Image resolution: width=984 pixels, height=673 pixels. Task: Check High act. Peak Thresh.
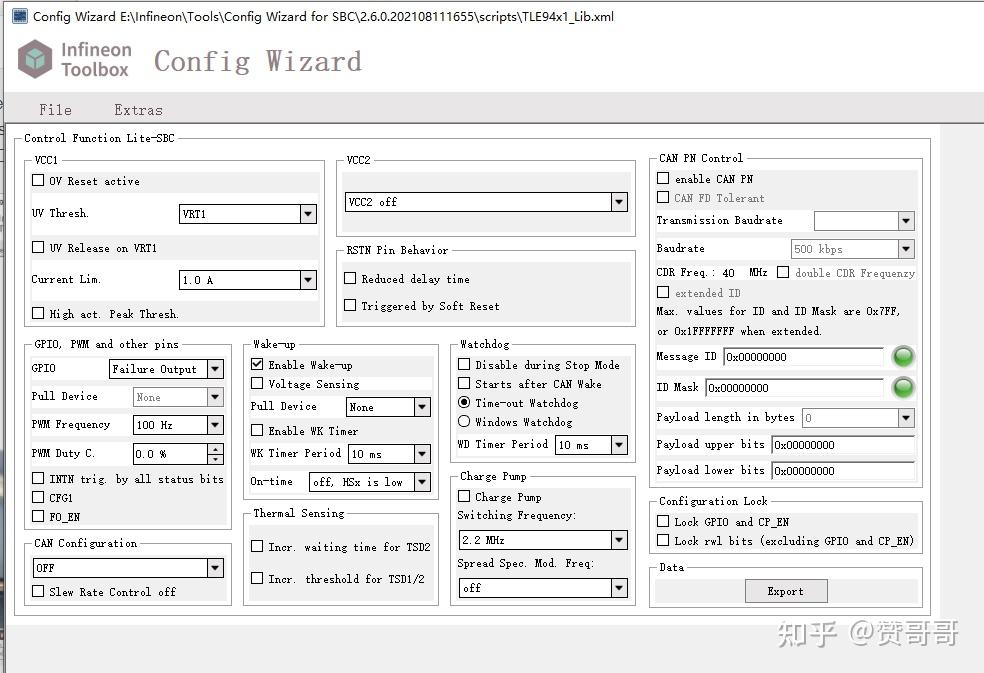(38, 313)
